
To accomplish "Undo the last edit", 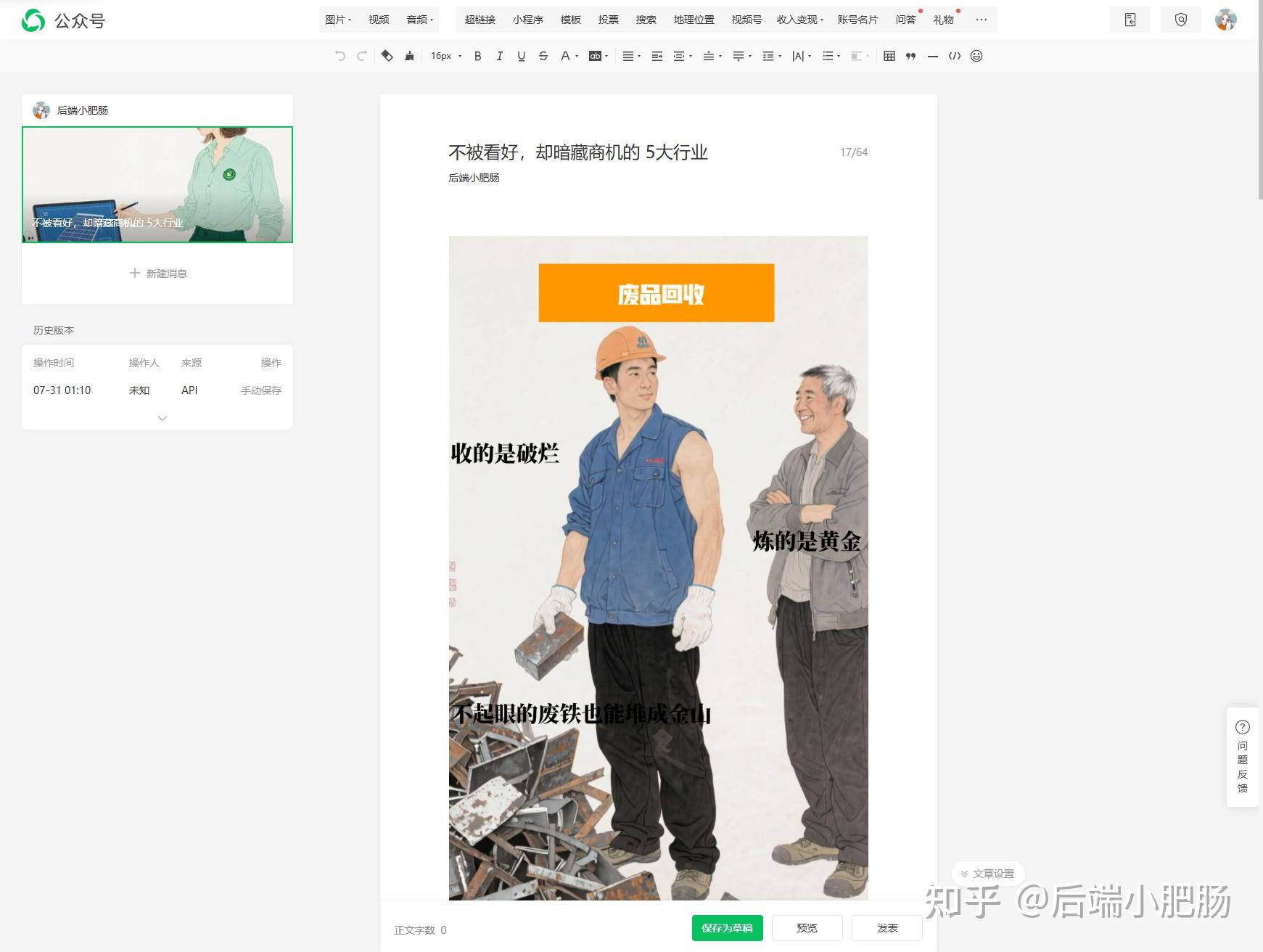I will (x=339, y=56).
